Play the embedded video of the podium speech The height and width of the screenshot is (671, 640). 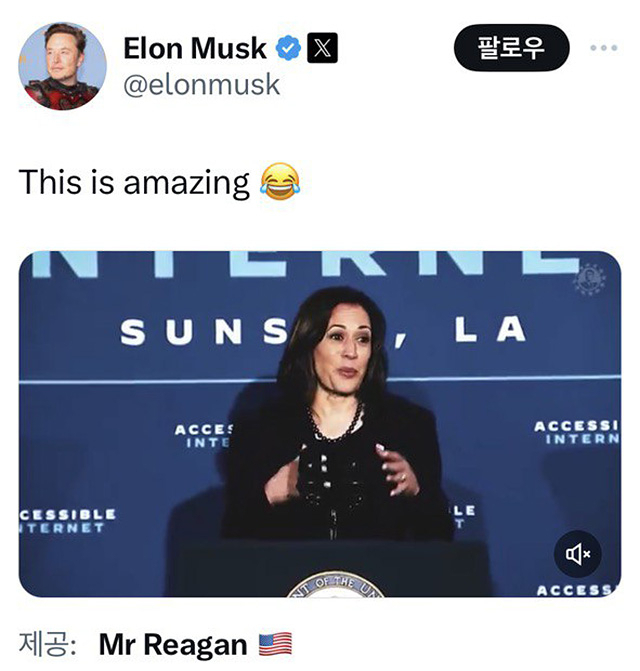pyautogui.click(x=320, y=424)
